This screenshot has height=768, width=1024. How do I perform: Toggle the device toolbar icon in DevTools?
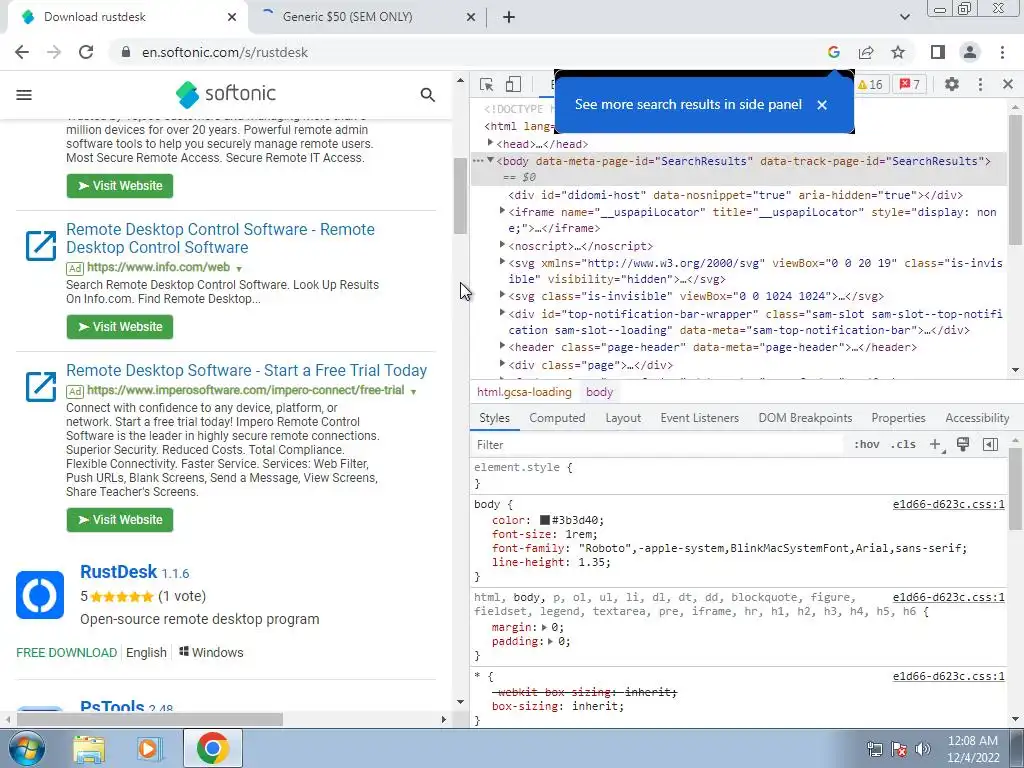[513, 84]
